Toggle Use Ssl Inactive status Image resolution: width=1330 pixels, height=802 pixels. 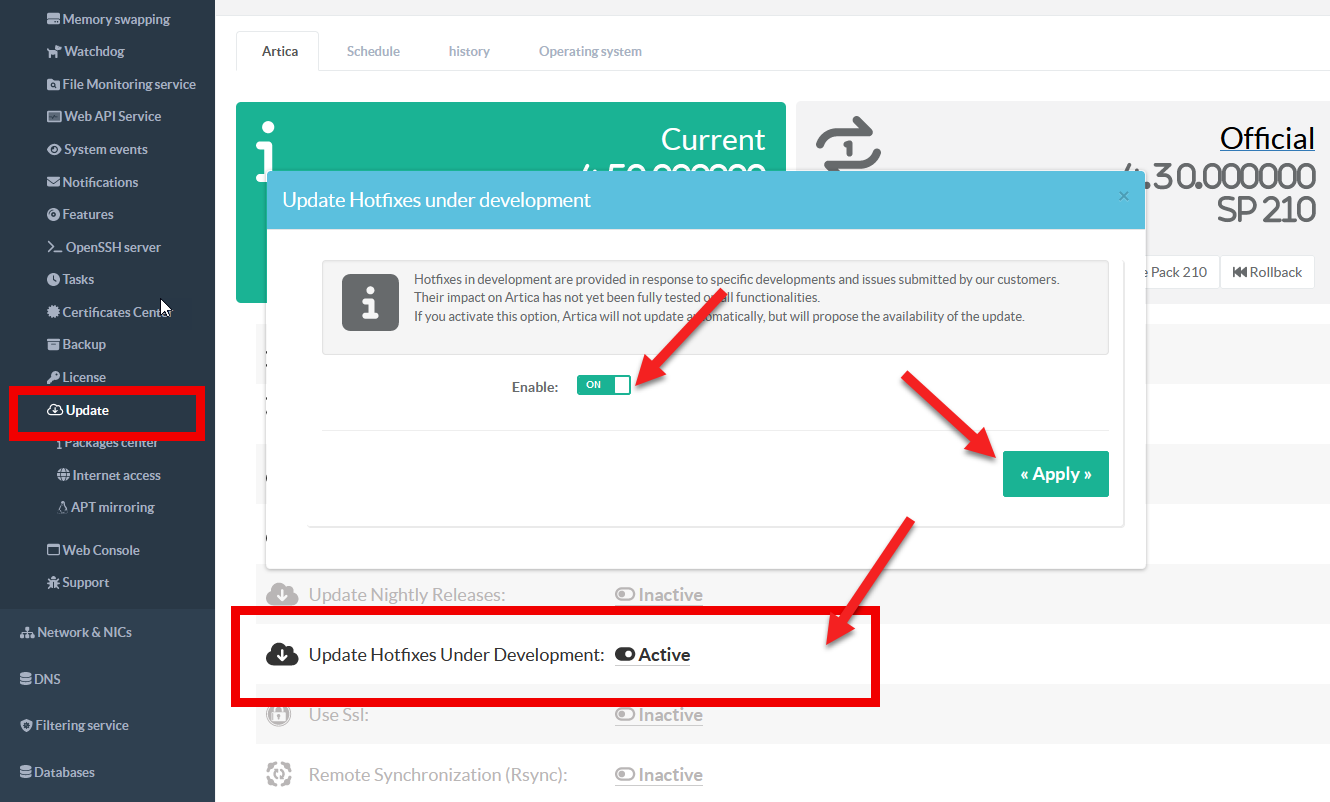[659, 715]
